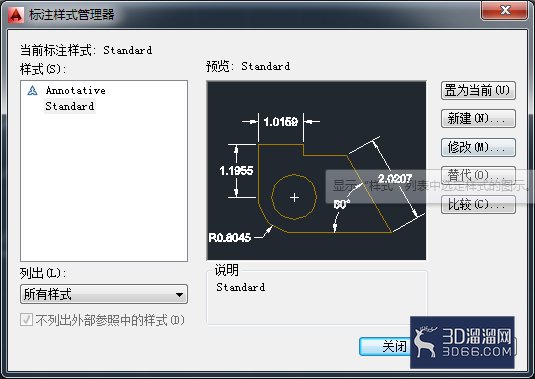This screenshot has width=535, height=379.
Task: Click 新建(N)... to create a style
Action: [478, 118]
